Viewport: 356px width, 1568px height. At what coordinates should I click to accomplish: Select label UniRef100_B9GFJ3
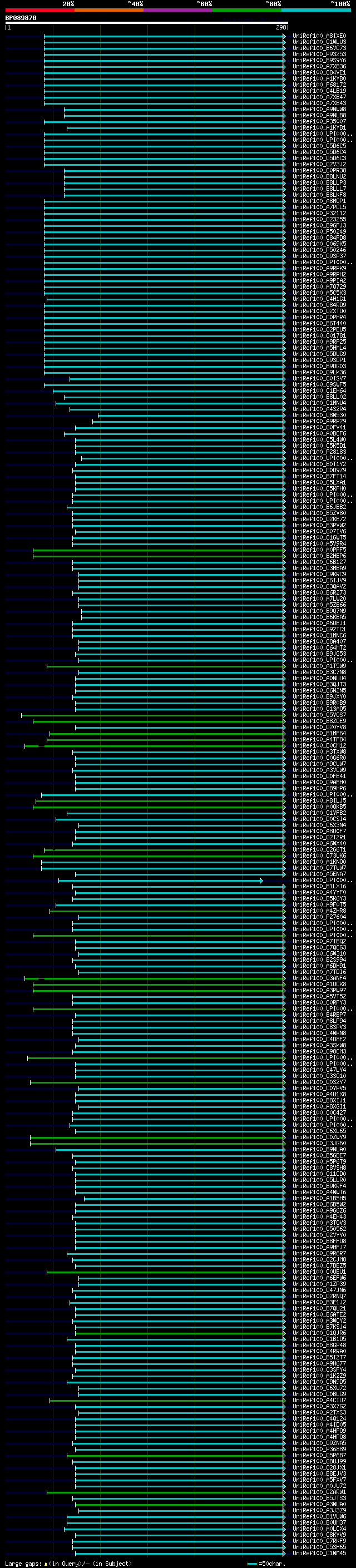pos(319,225)
